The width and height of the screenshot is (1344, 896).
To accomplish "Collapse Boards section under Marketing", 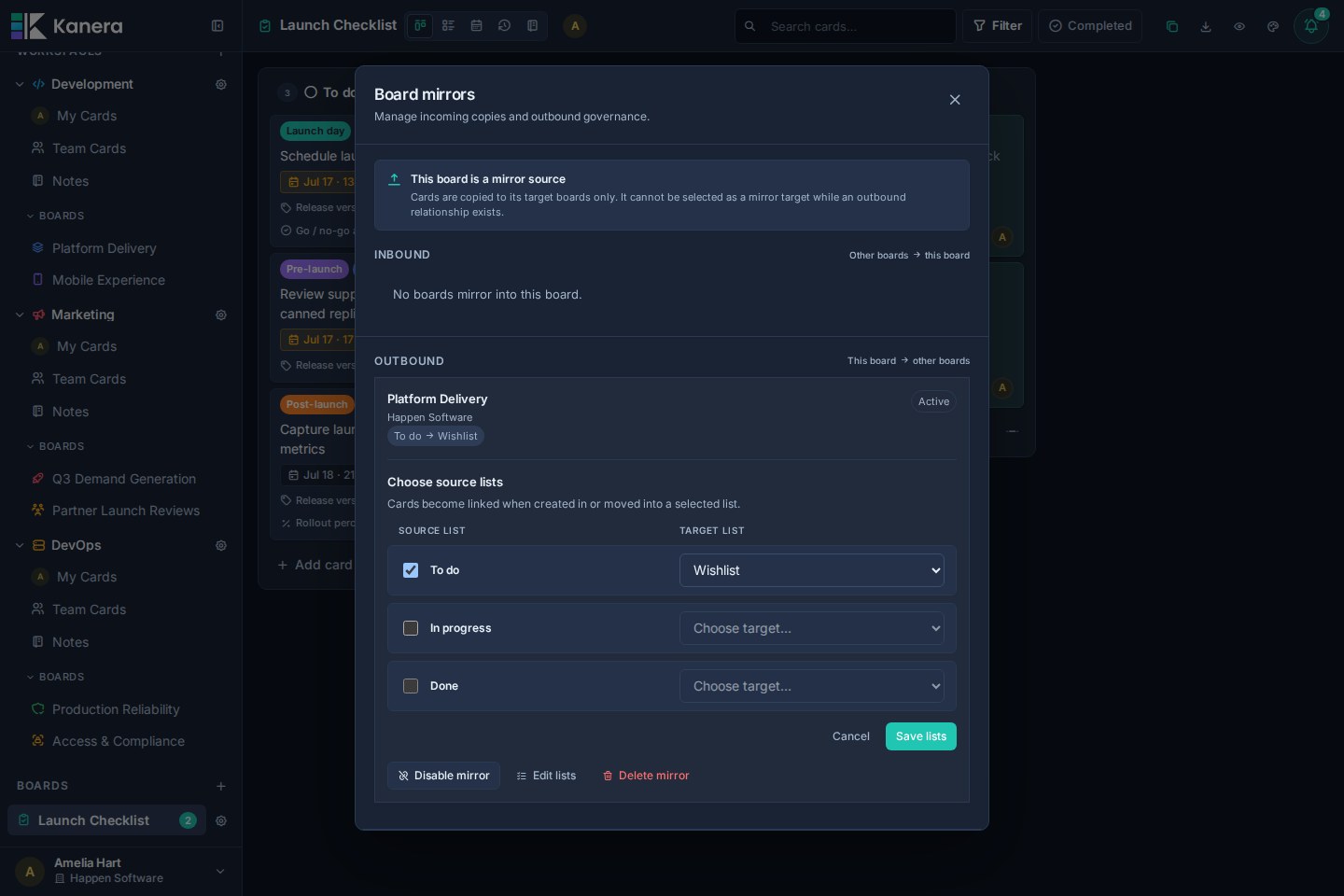I will [56, 446].
